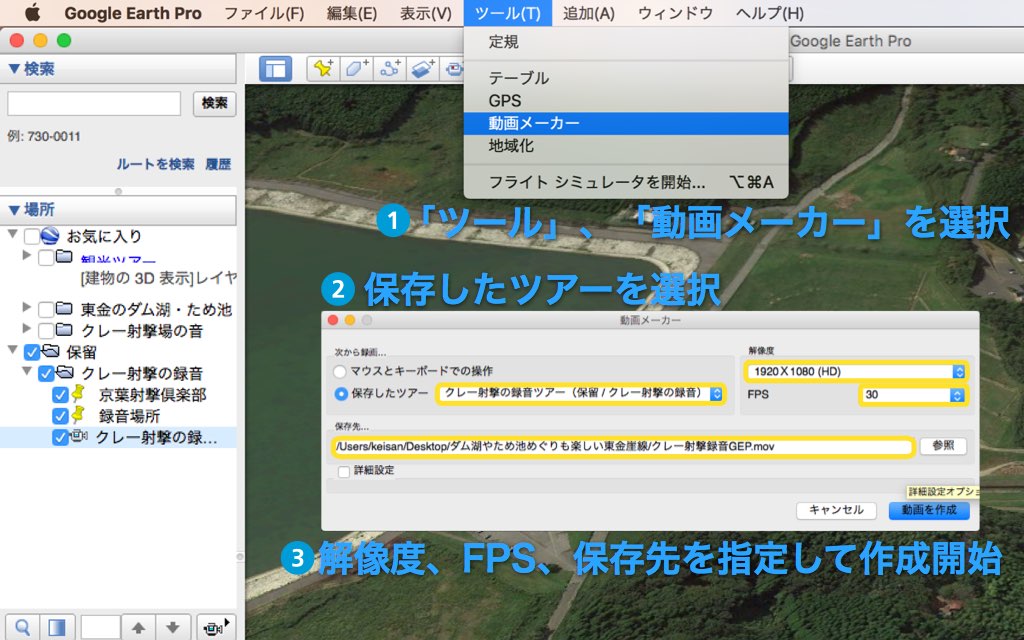Click the ルートを検索 link
Image resolution: width=1024 pixels, height=640 pixels.
pyautogui.click(x=155, y=164)
